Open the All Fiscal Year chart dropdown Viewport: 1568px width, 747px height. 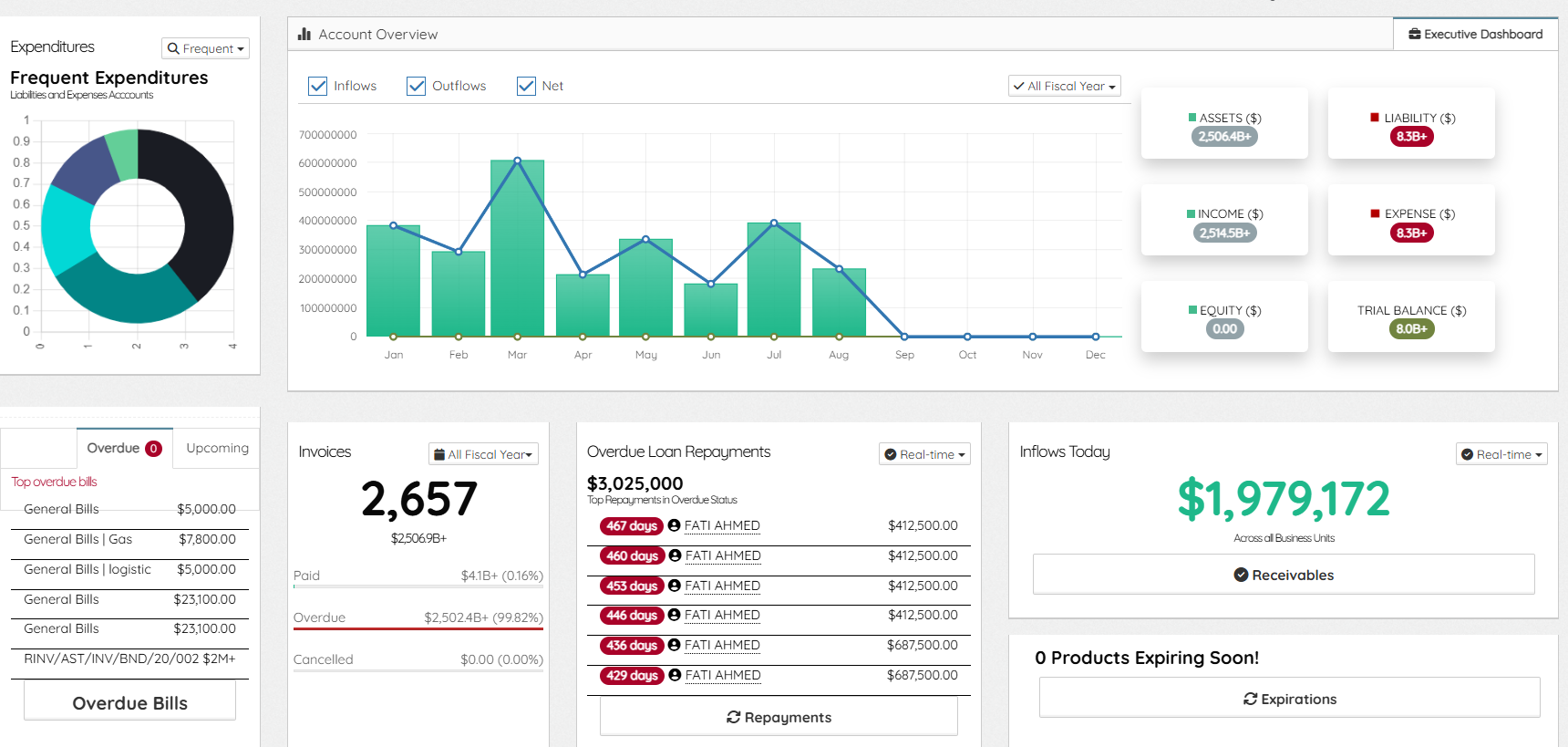pos(1065,86)
